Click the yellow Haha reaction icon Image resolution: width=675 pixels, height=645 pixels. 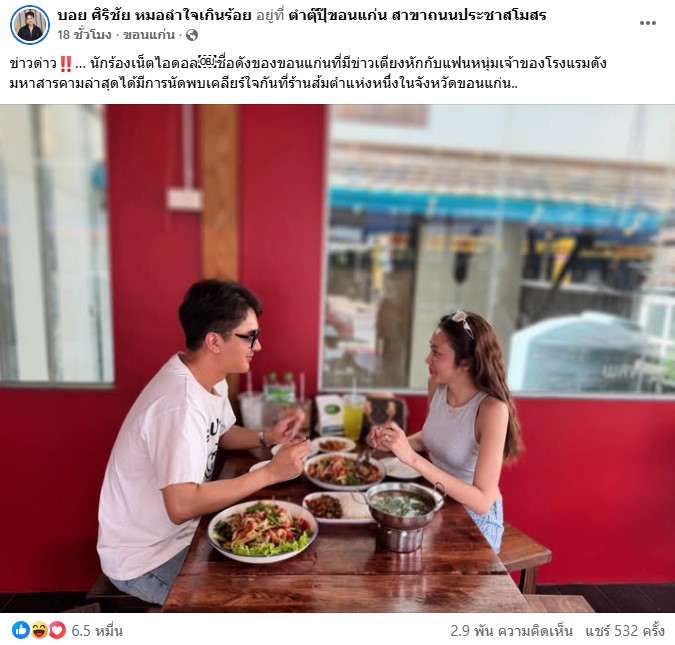(39, 631)
